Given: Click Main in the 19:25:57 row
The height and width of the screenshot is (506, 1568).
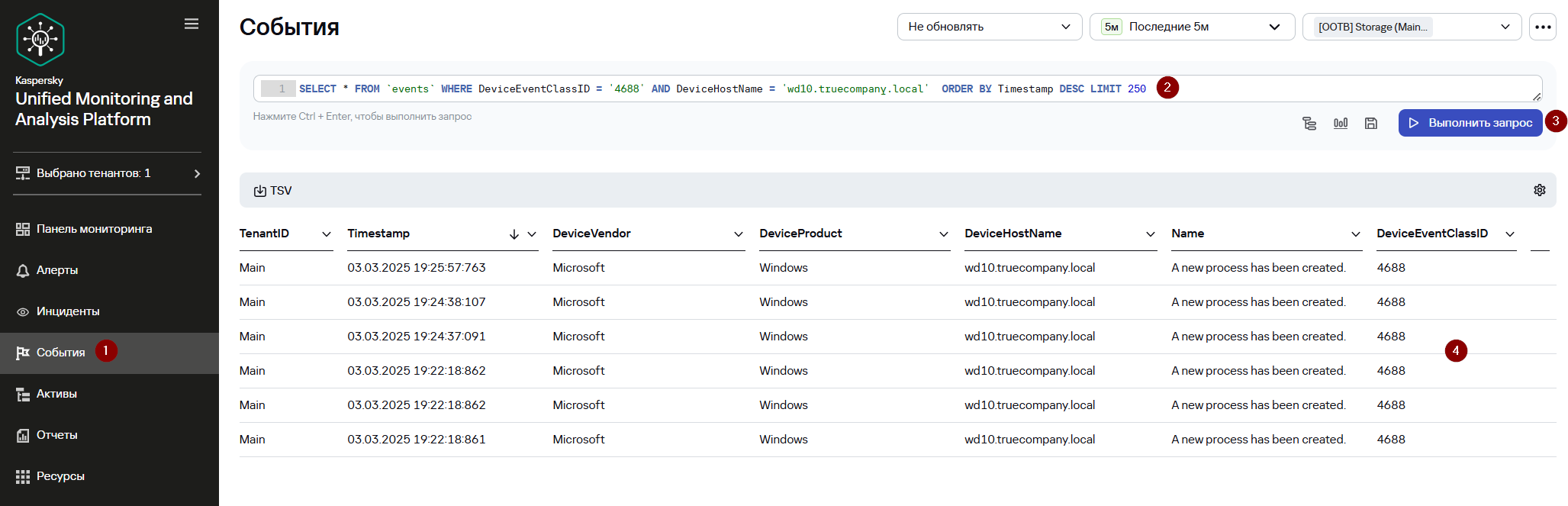Looking at the screenshot, I should pyautogui.click(x=253, y=268).
